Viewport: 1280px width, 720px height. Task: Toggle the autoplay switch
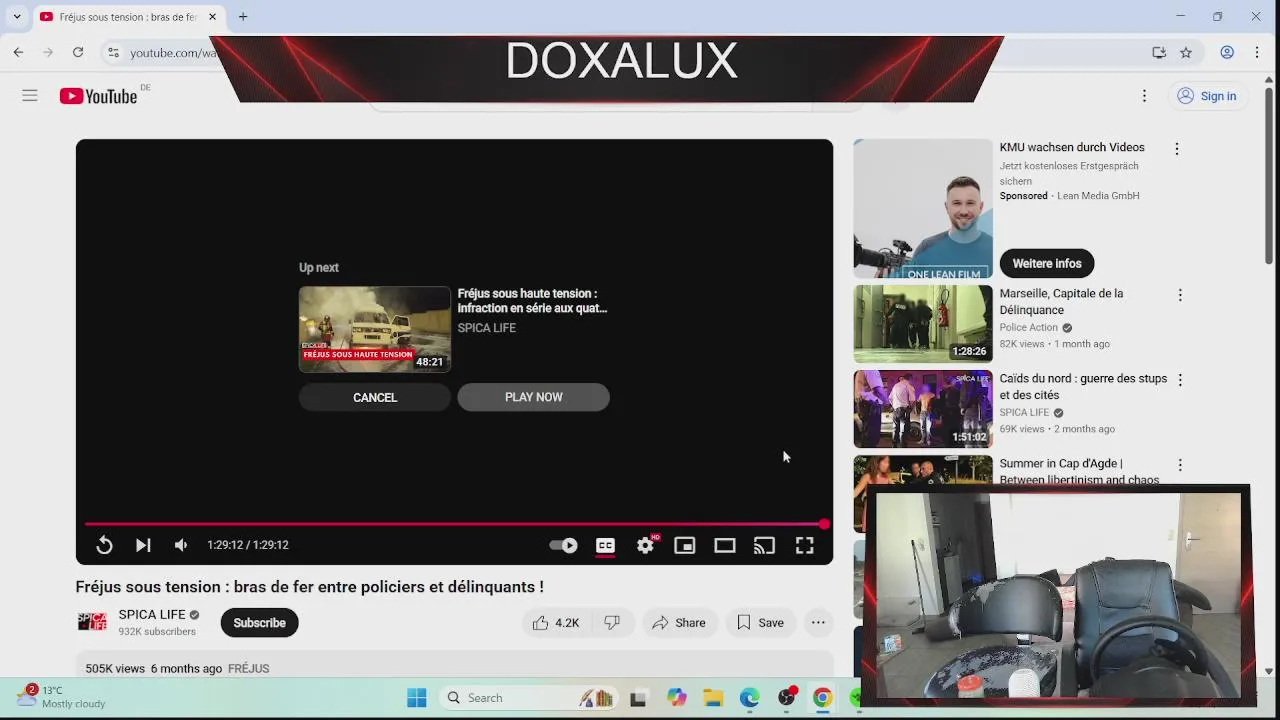coord(564,545)
